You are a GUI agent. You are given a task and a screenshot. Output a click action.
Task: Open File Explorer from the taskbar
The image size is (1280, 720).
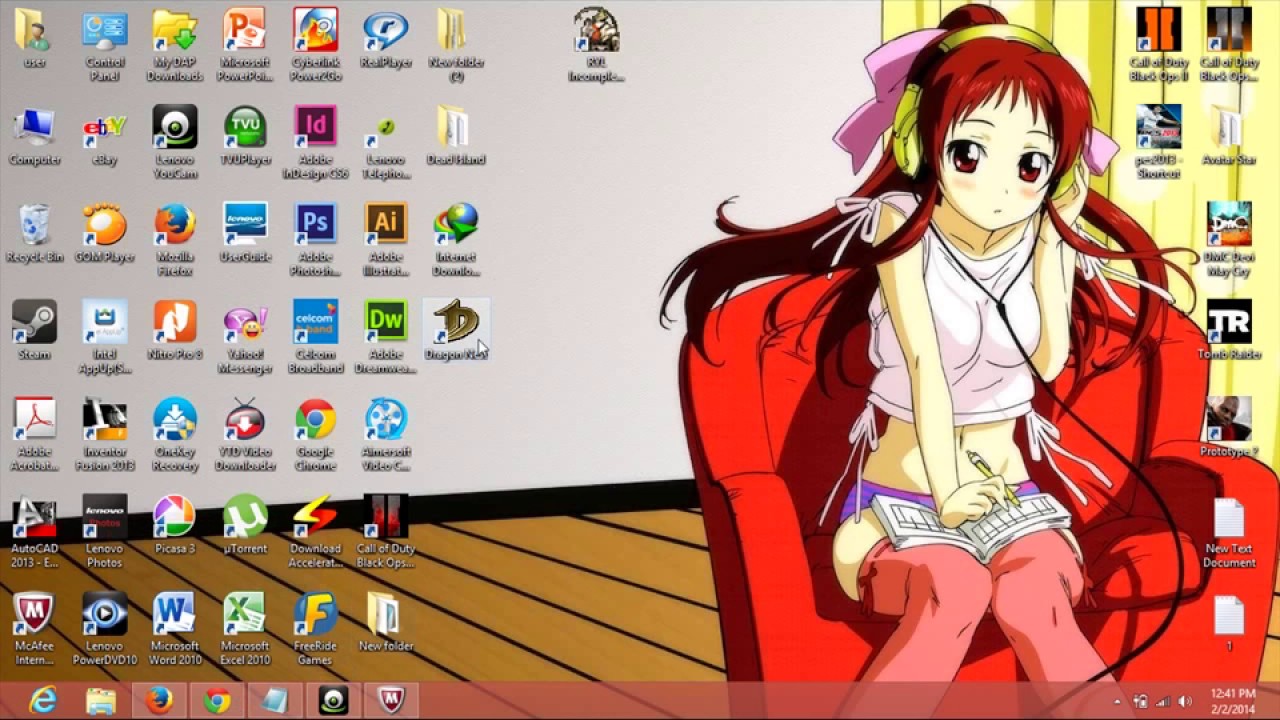[x=100, y=701]
